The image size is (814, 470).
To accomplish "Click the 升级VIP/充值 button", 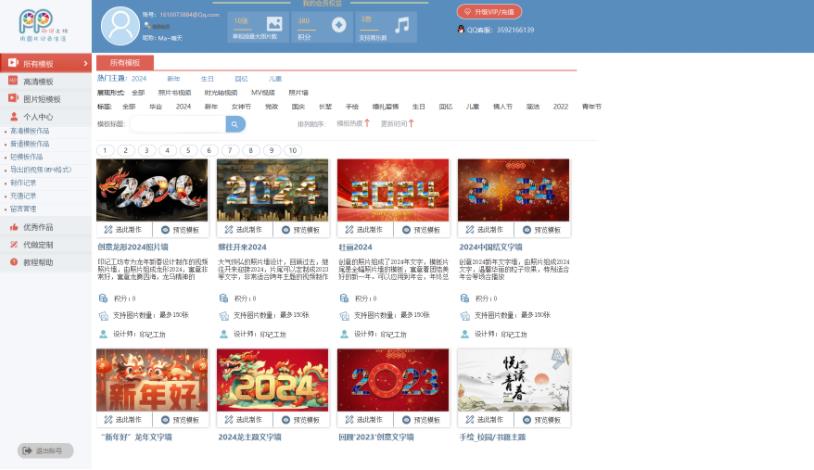I will 489,11.
